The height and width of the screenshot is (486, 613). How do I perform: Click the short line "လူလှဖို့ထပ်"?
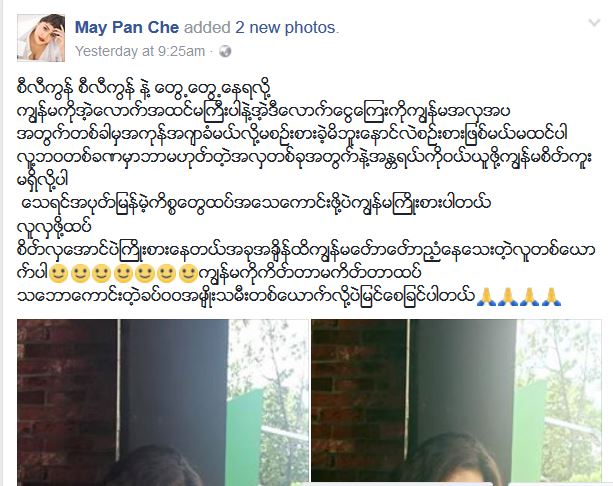54,226
